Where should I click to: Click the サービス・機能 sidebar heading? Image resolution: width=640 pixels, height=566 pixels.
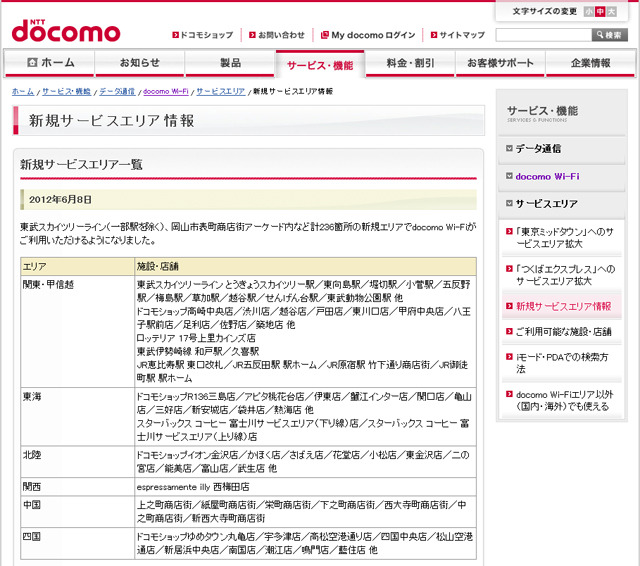542,113
